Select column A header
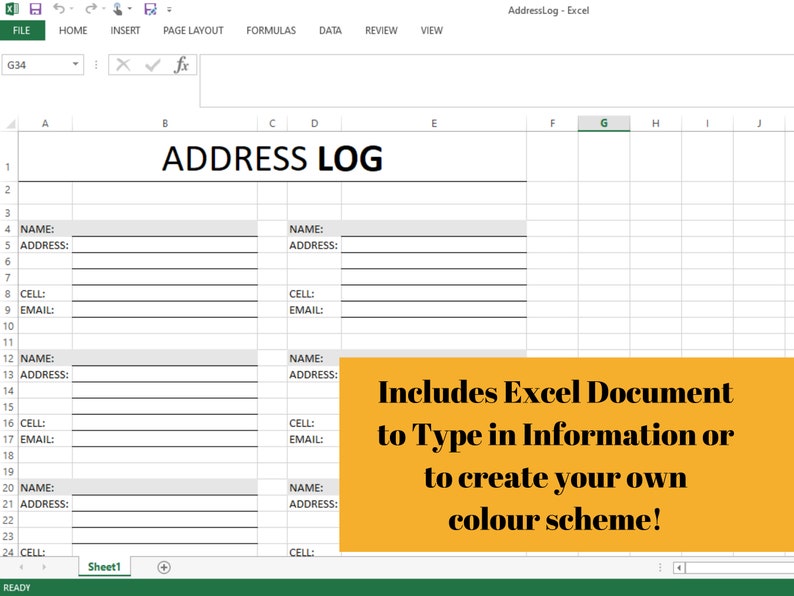The height and width of the screenshot is (596, 794). point(45,124)
